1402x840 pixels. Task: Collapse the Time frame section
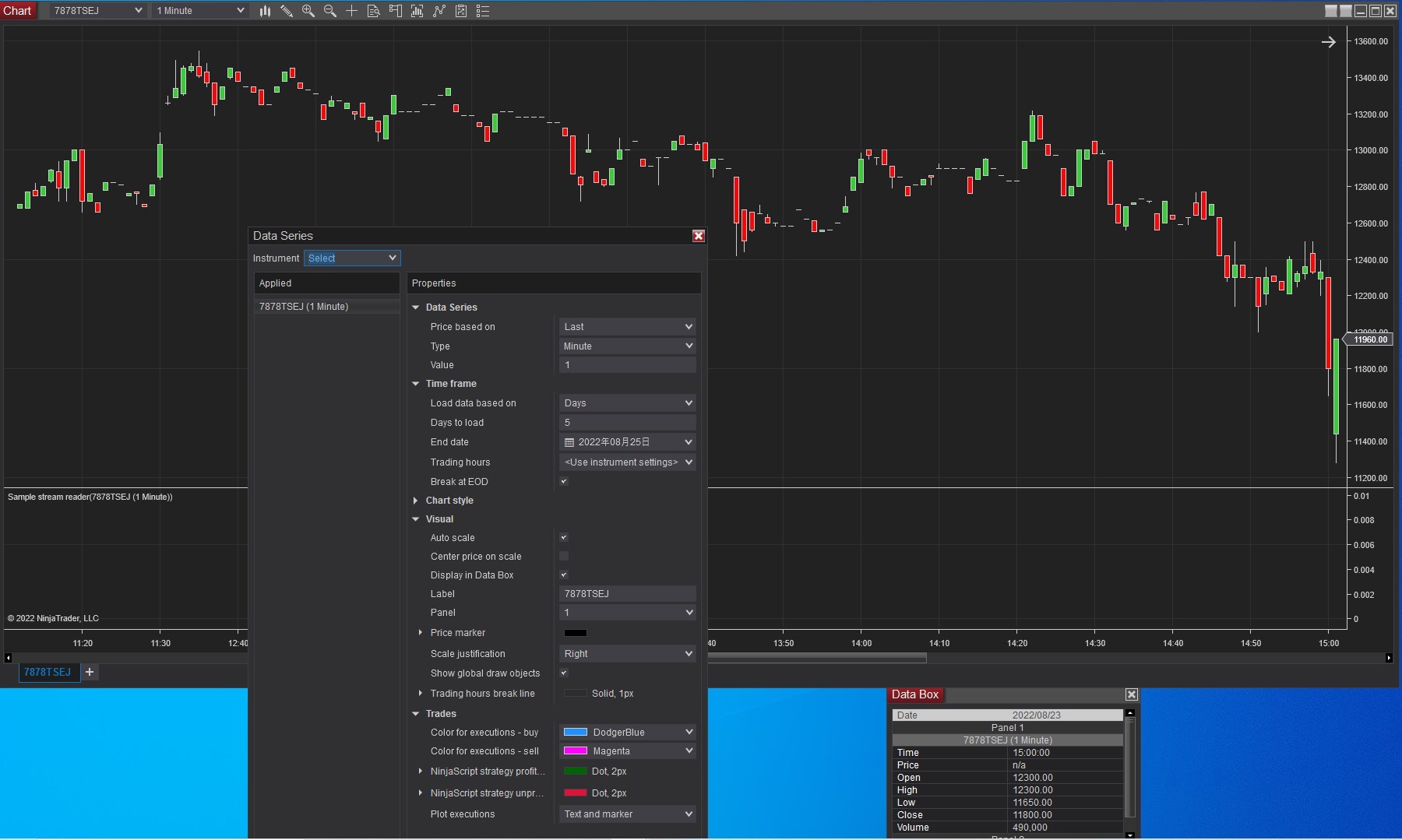(416, 384)
